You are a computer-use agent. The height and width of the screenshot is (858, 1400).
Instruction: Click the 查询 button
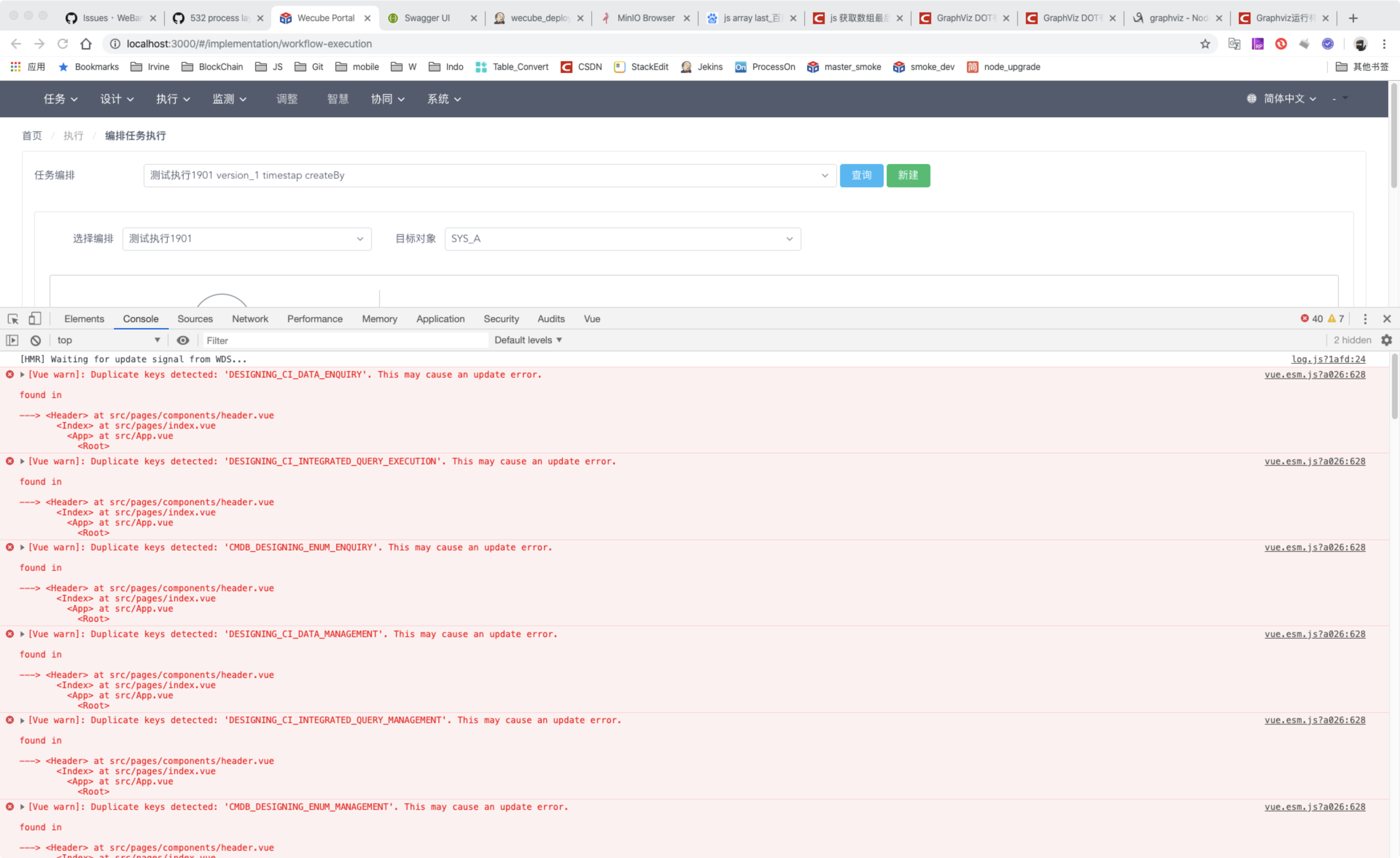(x=862, y=176)
